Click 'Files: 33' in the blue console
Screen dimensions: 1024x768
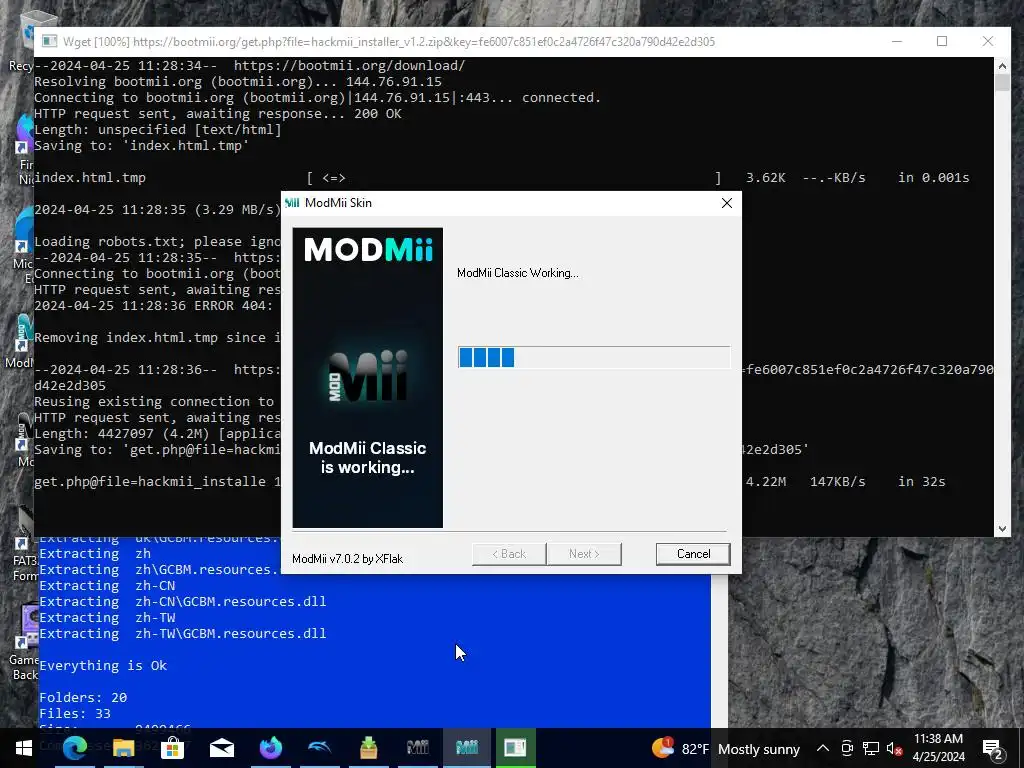75,714
